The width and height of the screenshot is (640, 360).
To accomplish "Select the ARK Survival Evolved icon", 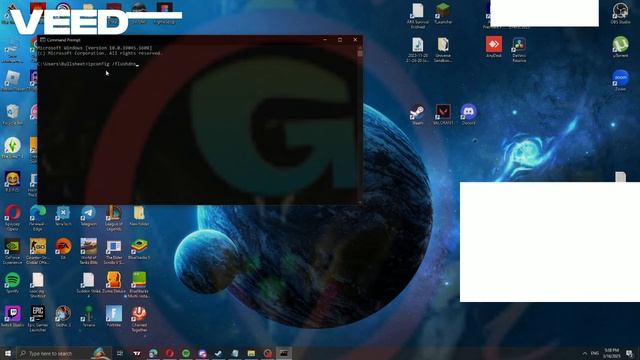I will [418, 16].
